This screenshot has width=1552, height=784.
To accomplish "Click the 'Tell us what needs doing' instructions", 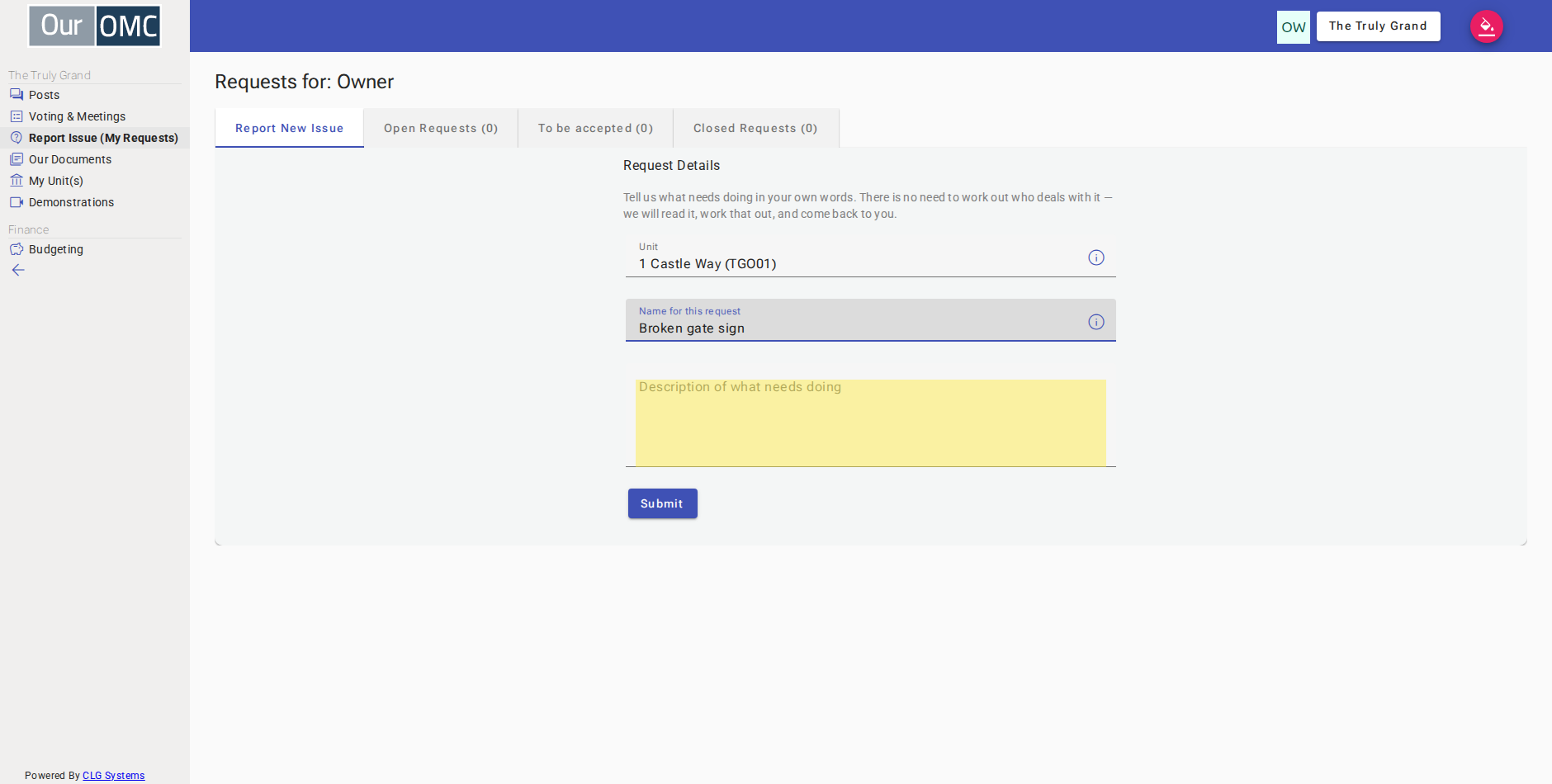I will pos(868,205).
